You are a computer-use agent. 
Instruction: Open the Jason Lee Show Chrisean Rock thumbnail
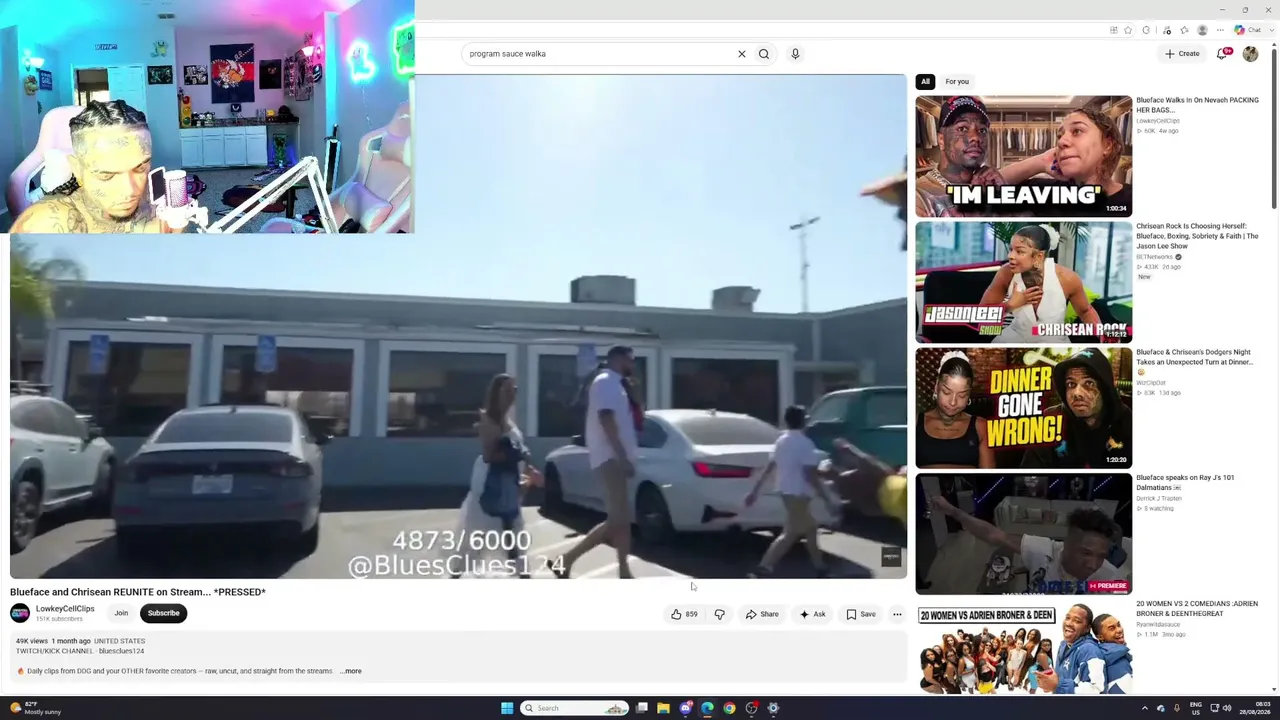[x=1024, y=282]
